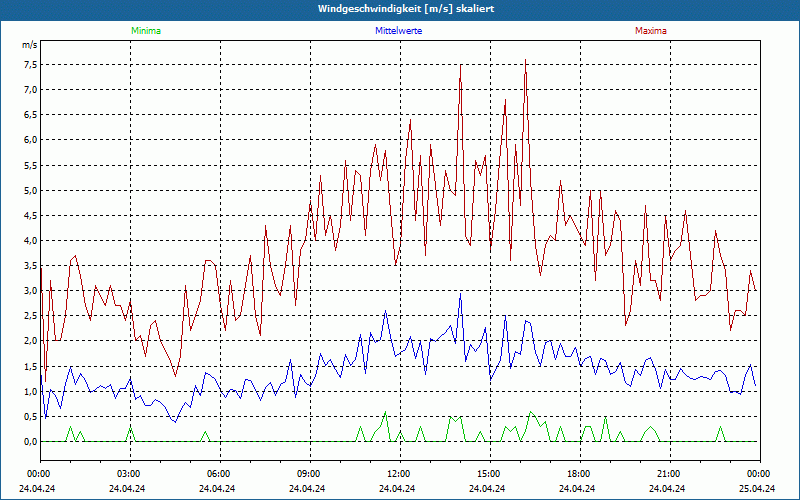Select the 7,5 value on the y-axis
The width and height of the screenshot is (800, 500).
point(30,64)
